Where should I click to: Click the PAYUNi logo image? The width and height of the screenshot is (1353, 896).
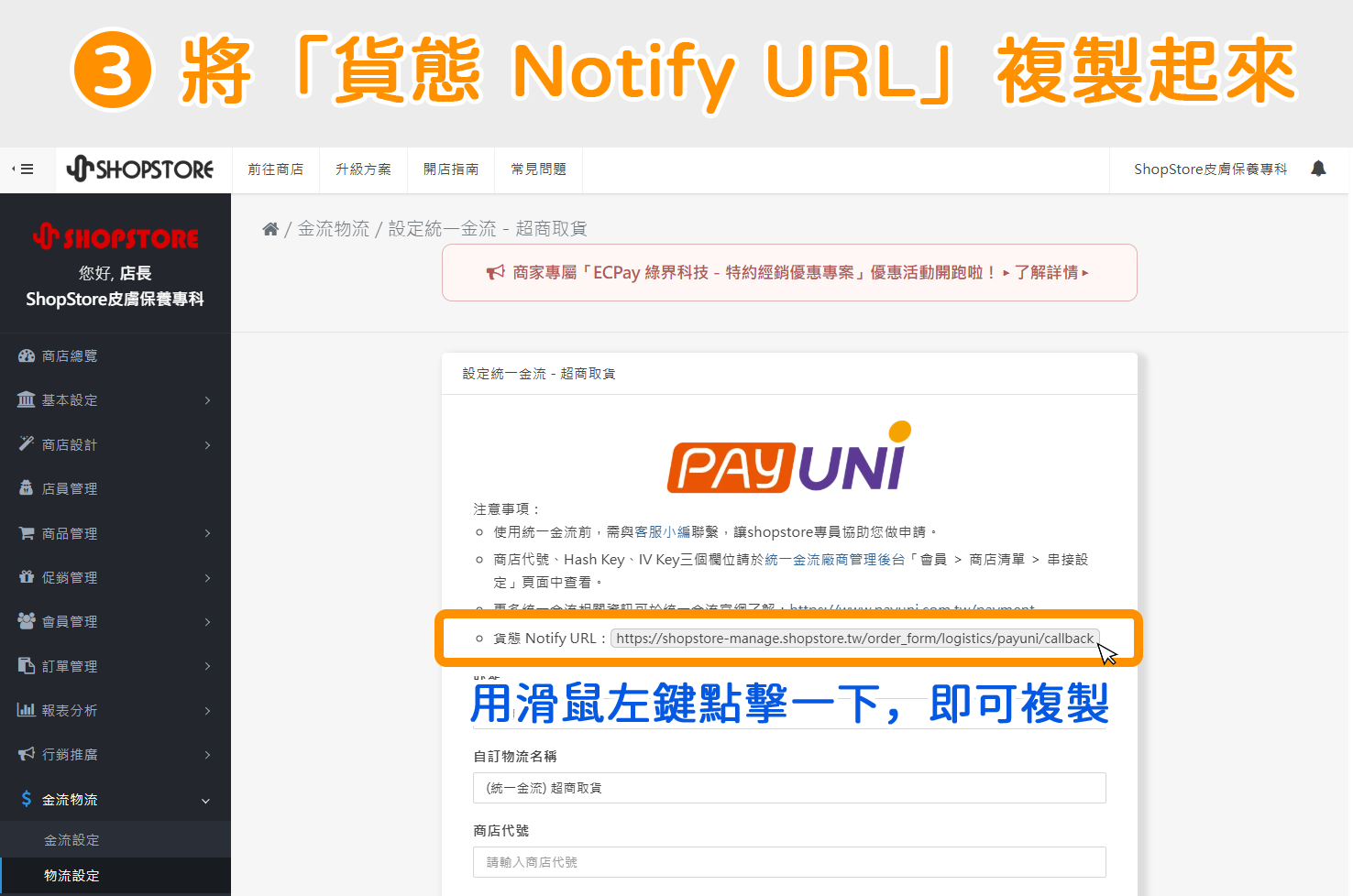(x=789, y=457)
